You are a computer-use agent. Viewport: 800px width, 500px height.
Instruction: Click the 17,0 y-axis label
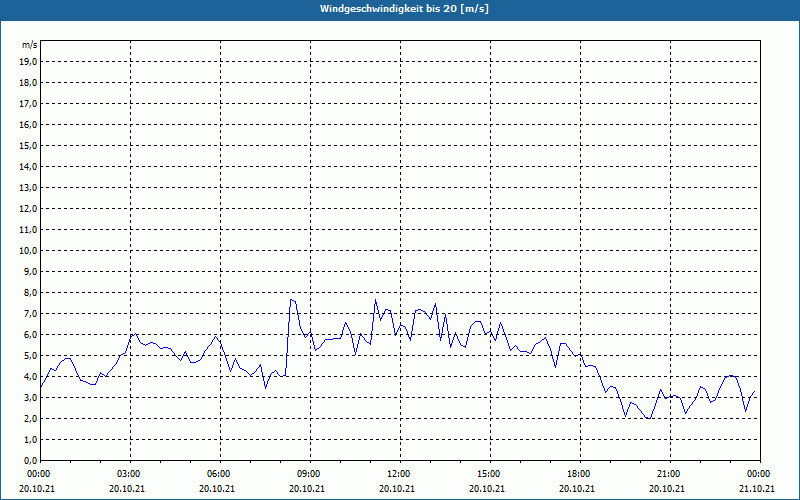(x=28, y=104)
